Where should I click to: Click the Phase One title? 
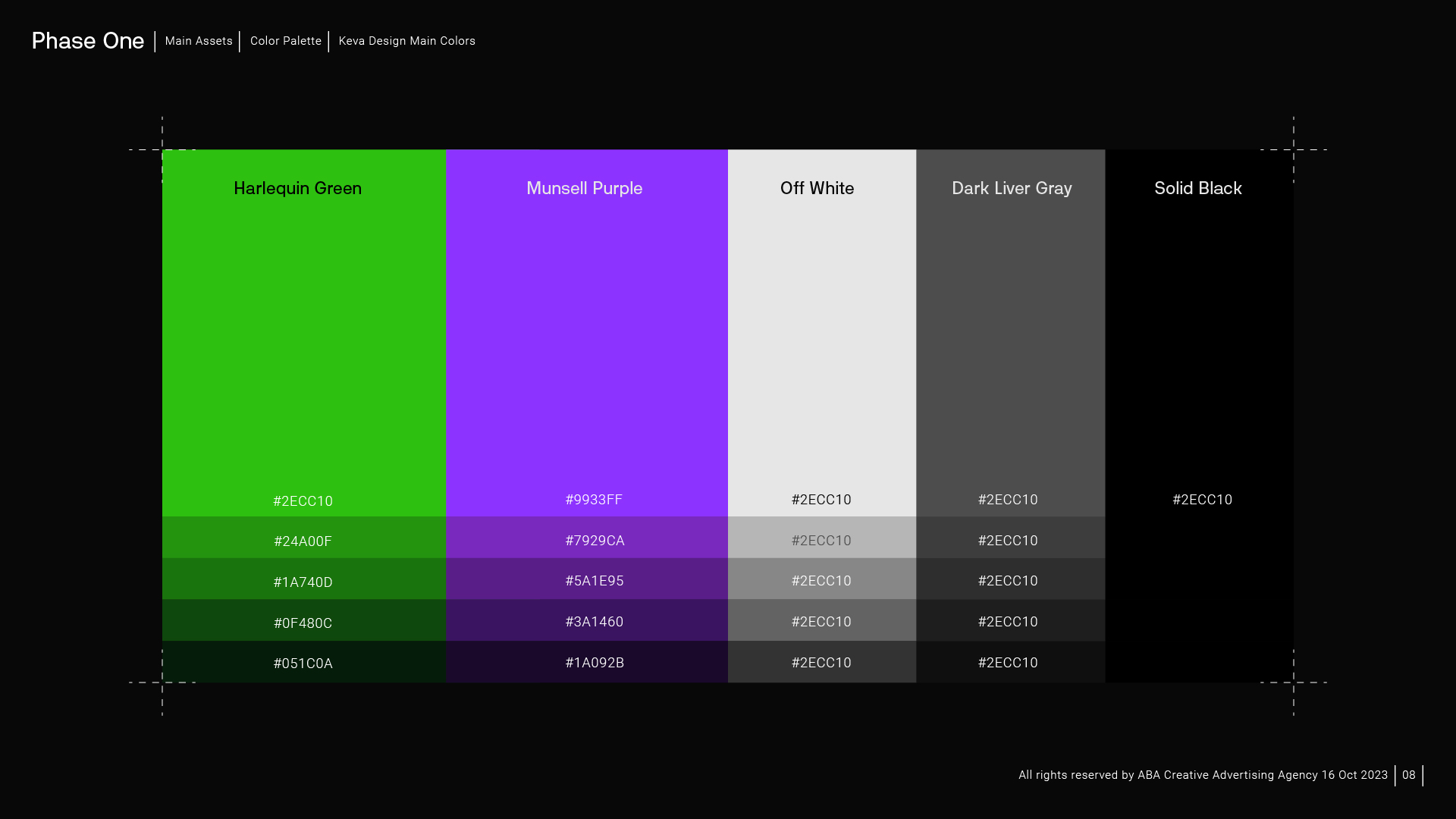point(88,41)
